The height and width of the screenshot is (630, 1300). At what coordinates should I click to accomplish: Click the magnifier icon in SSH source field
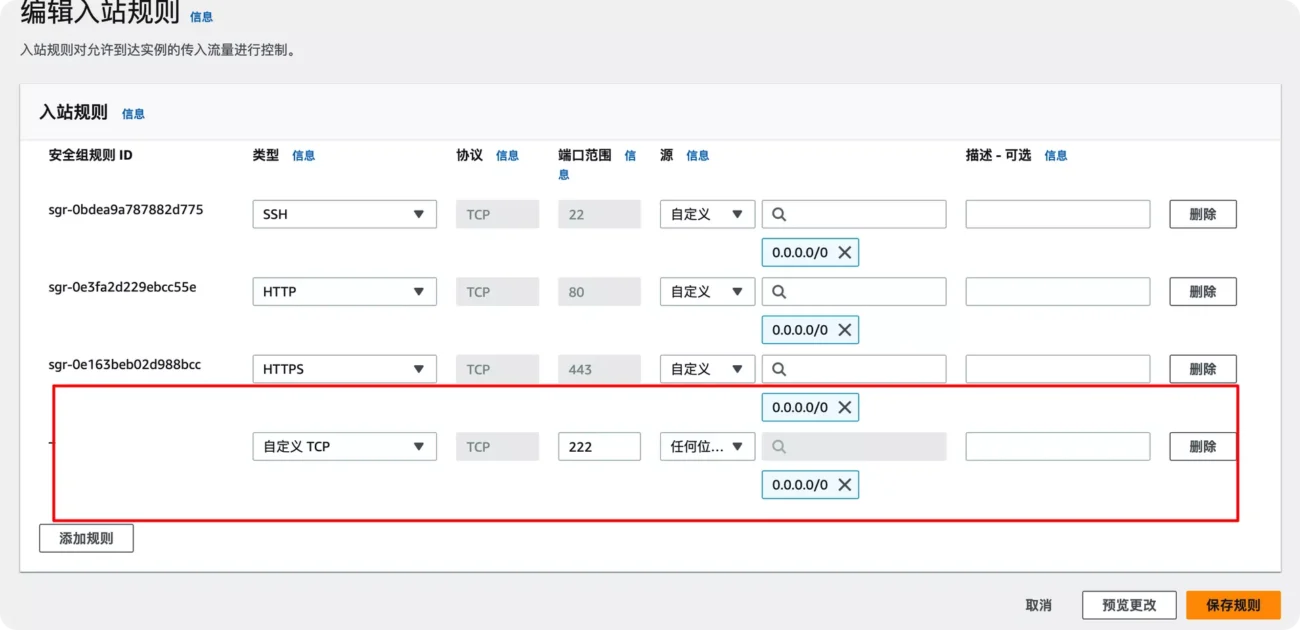point(778,213)
